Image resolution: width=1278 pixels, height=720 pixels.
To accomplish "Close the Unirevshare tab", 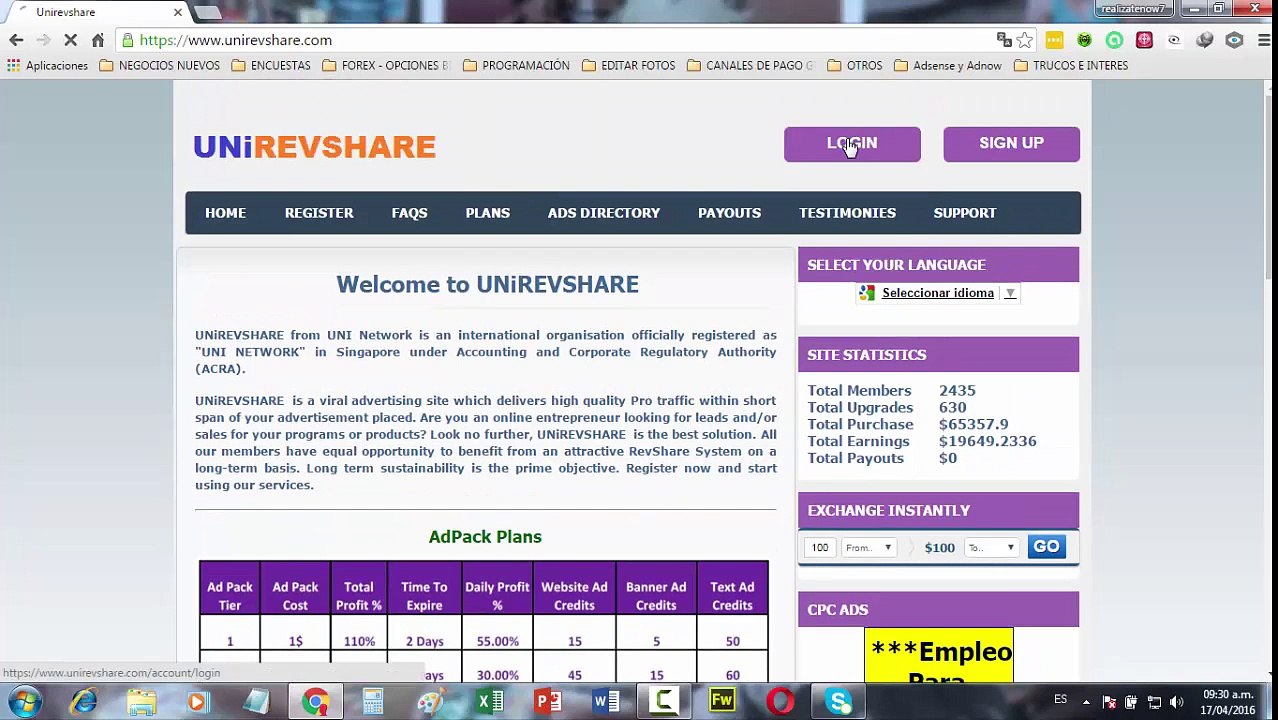I will (x=178, y=12).
